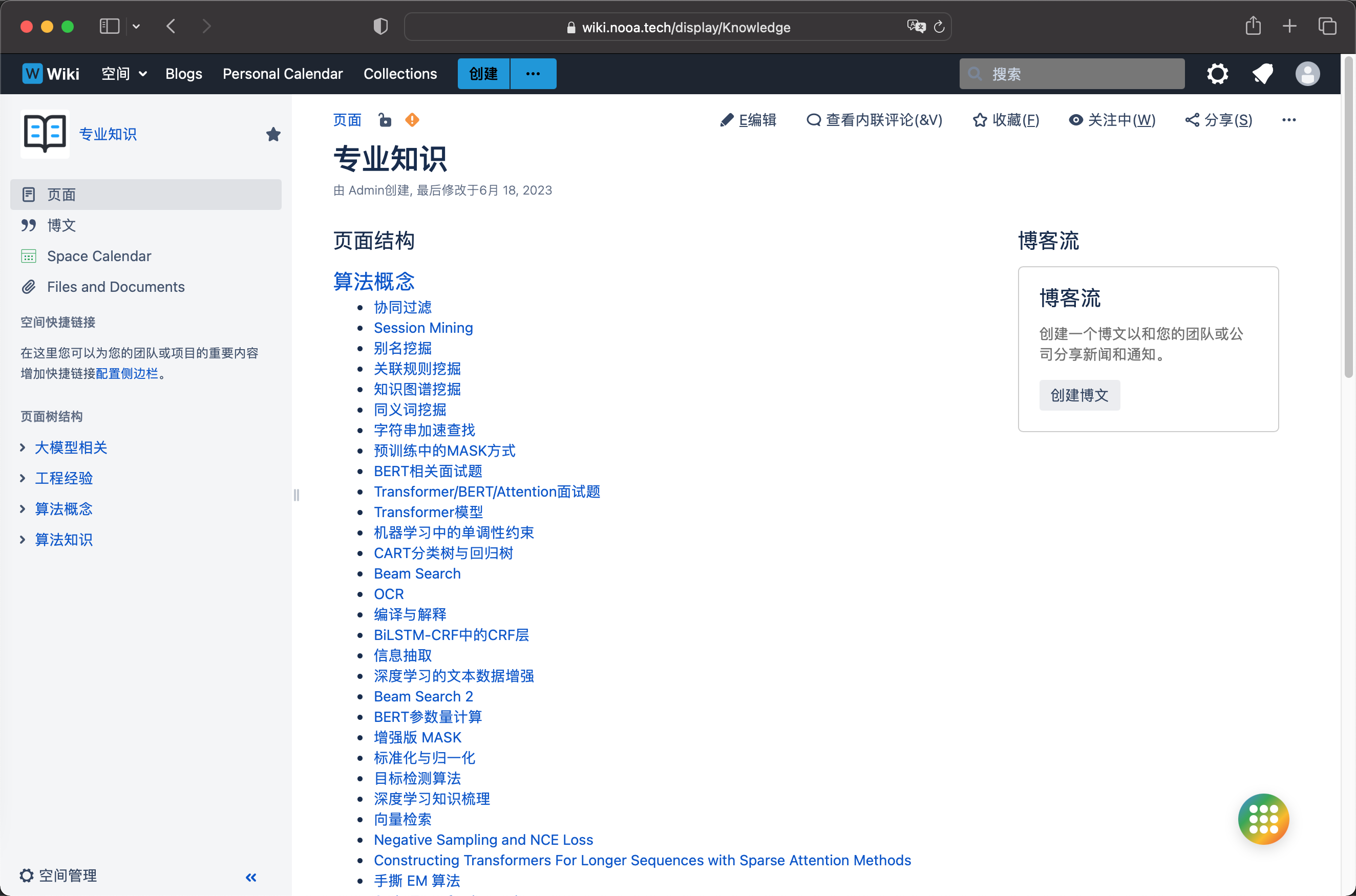This screenshot has width=1356, height=896.
Task: Open the user profile avatar menu
Action: pos(1307,74)
